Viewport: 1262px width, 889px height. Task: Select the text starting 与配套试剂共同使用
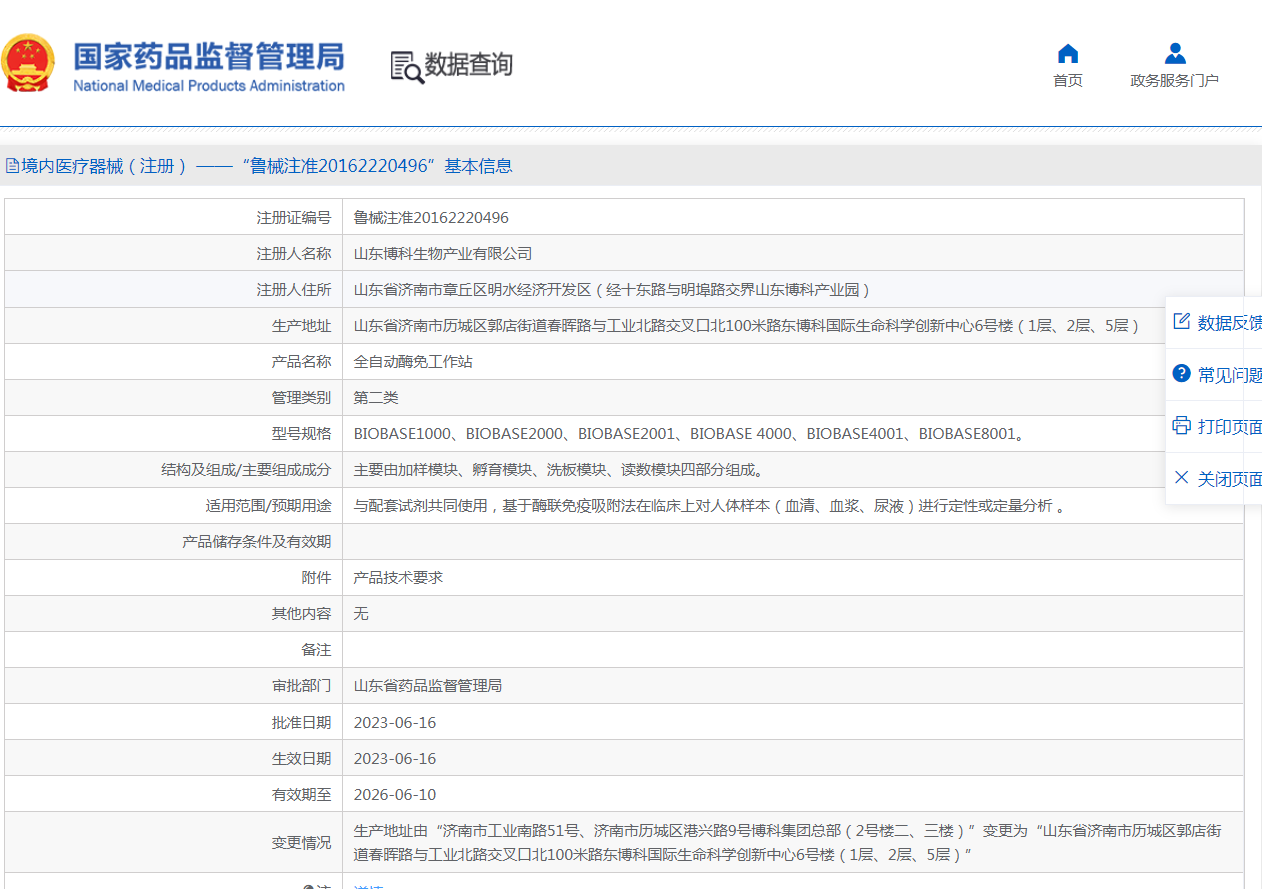tap(709, 505)
